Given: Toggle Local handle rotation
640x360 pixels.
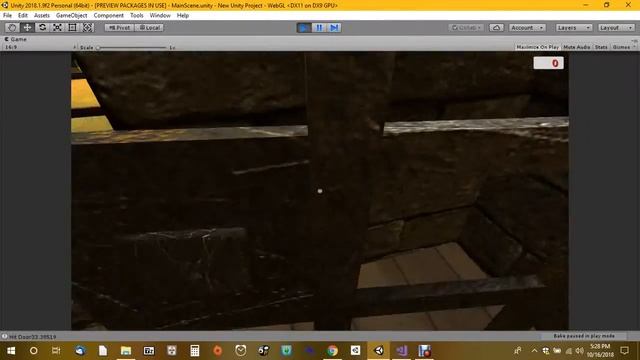Looking at the screenshot, I should (x=149, y=28).
